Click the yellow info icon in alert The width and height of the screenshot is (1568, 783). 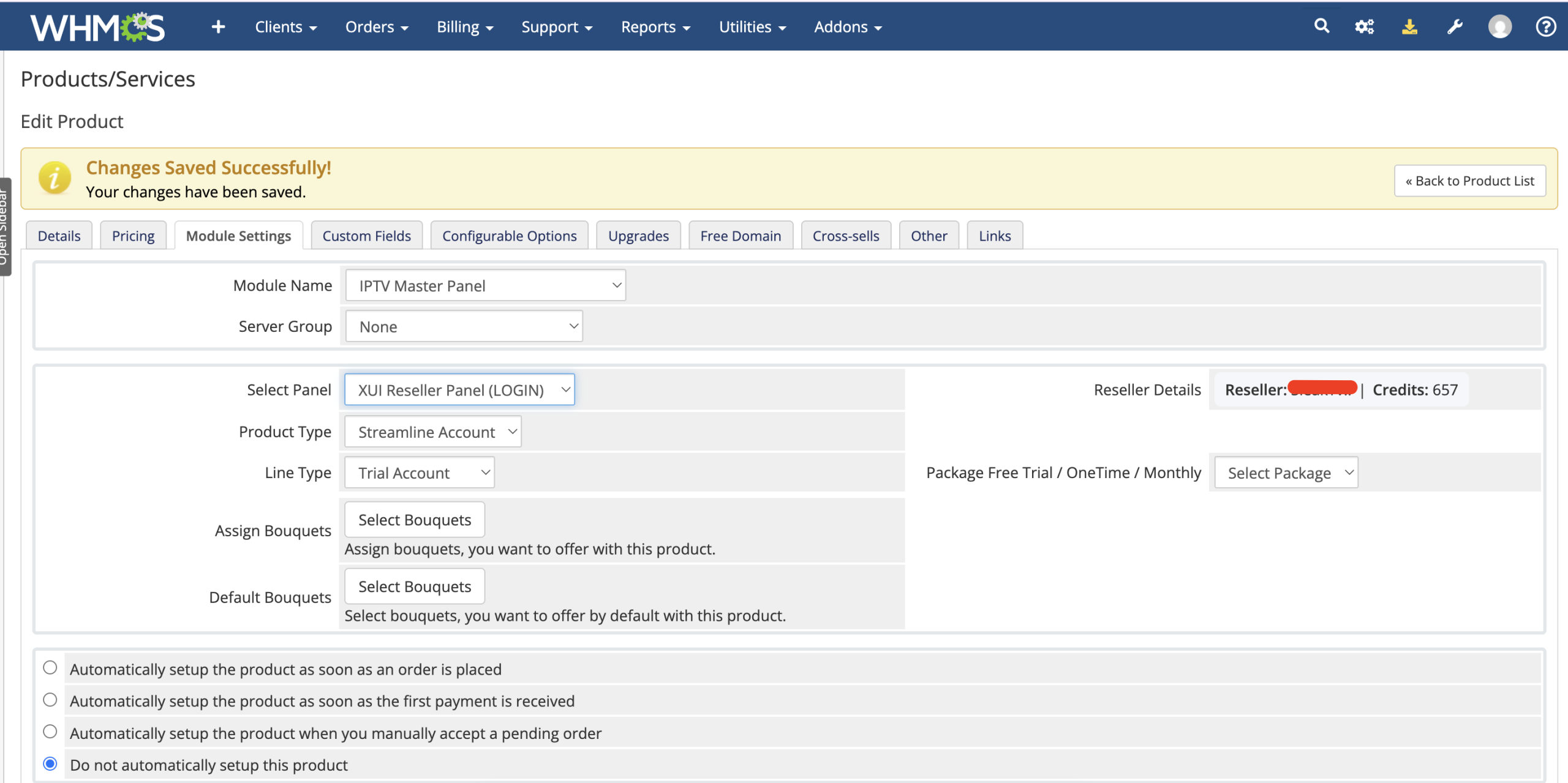coord(55,178)
